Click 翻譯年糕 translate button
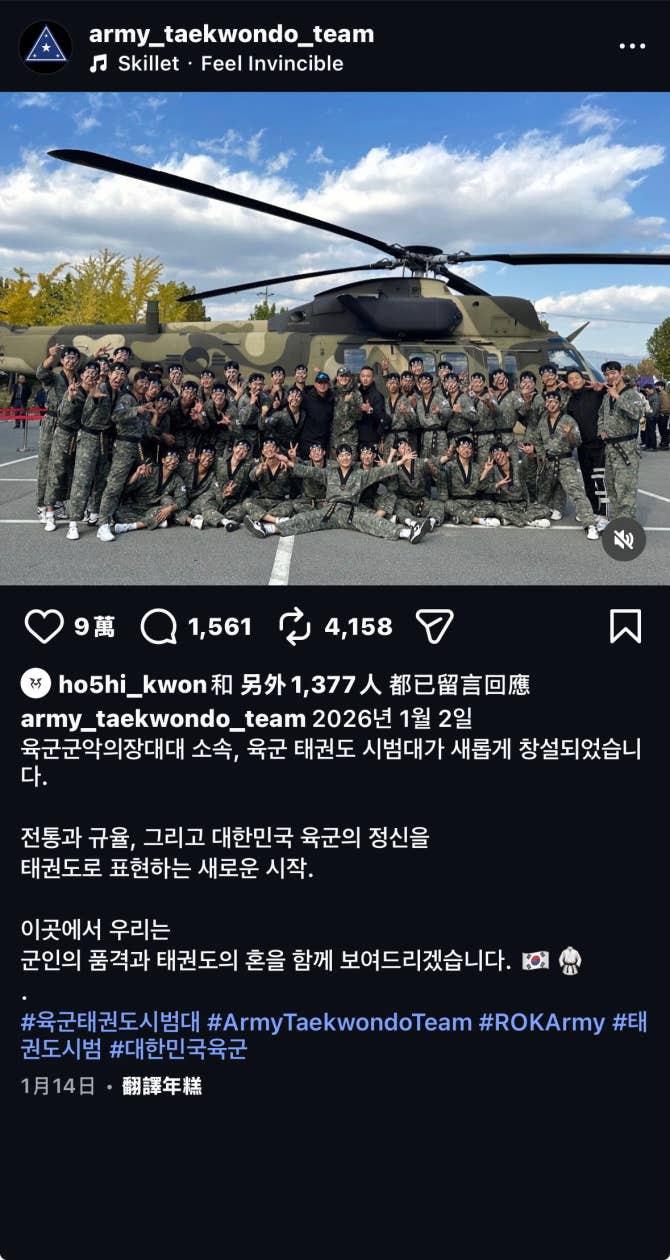The width and height of the screenshot is (670, 1260). (x=161, y=1086)
